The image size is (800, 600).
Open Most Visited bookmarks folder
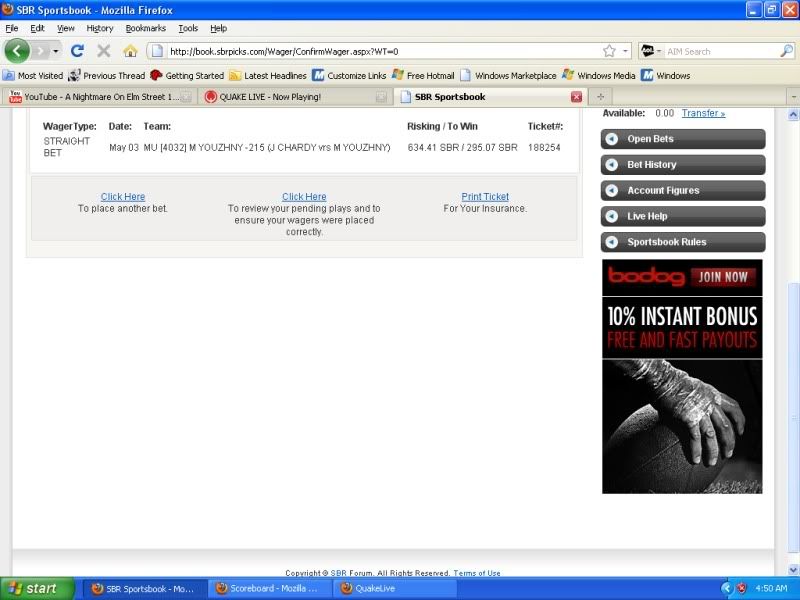tap(33, 76)
